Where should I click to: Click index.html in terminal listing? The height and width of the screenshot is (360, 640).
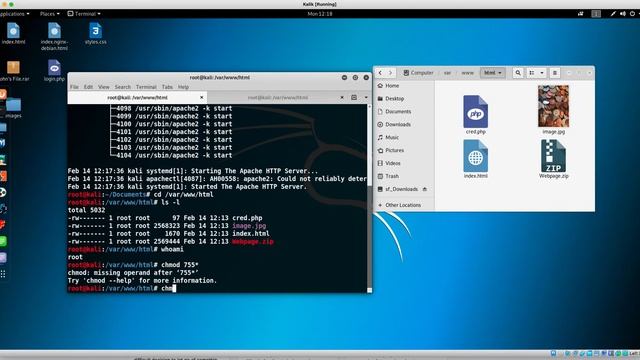click(251, 234)
